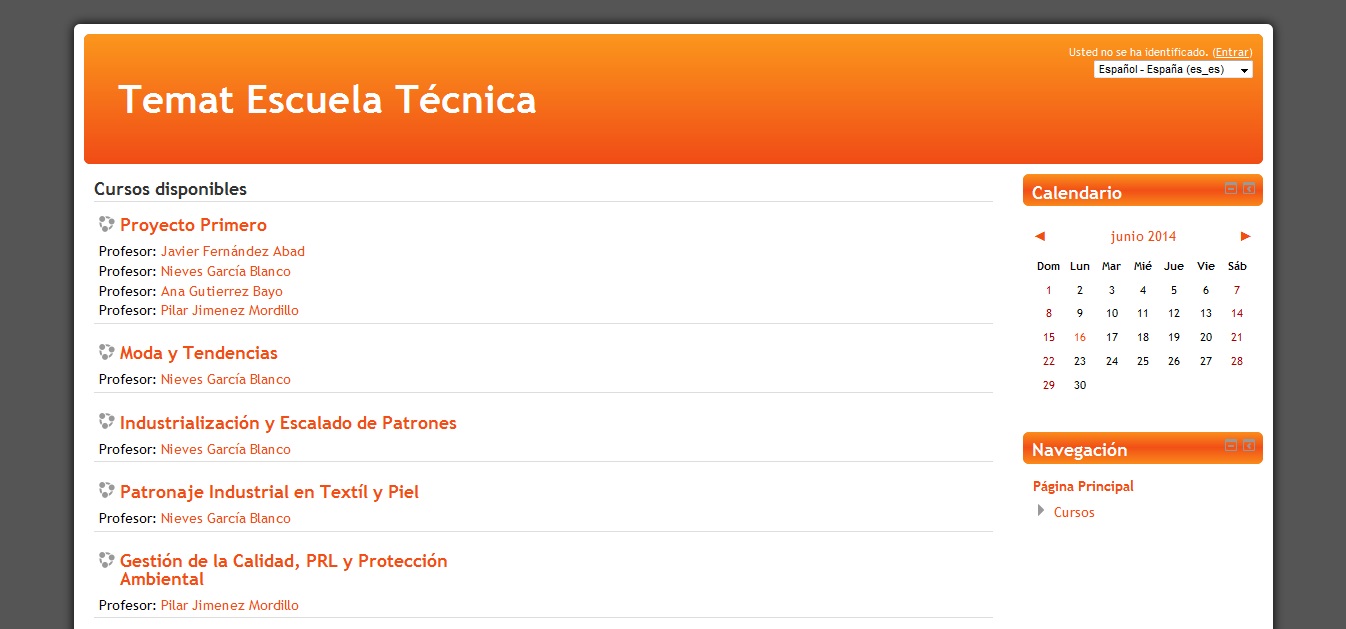Screen dimensions: 1346x629
Task: Dock the Calendario block to the side
Action: tap(1249, 188)
